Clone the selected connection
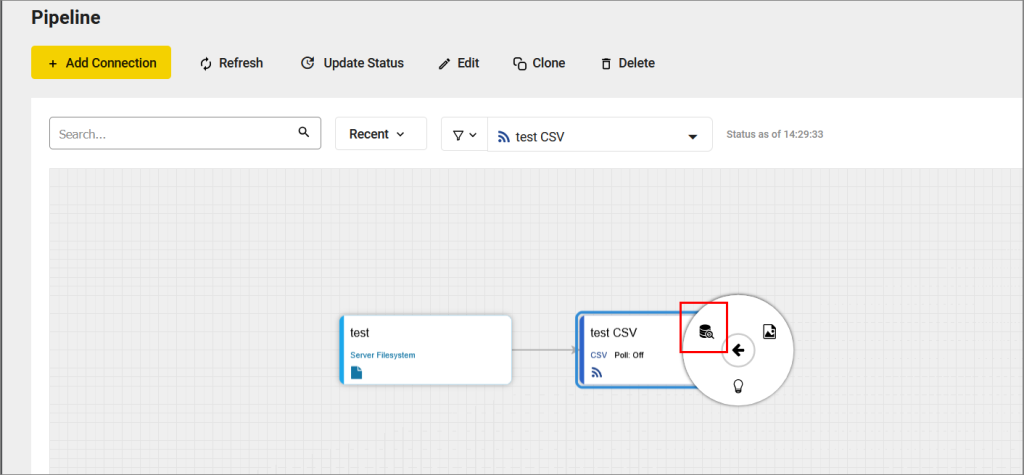Screen dimensions: 1024x475 pos(539,63)
